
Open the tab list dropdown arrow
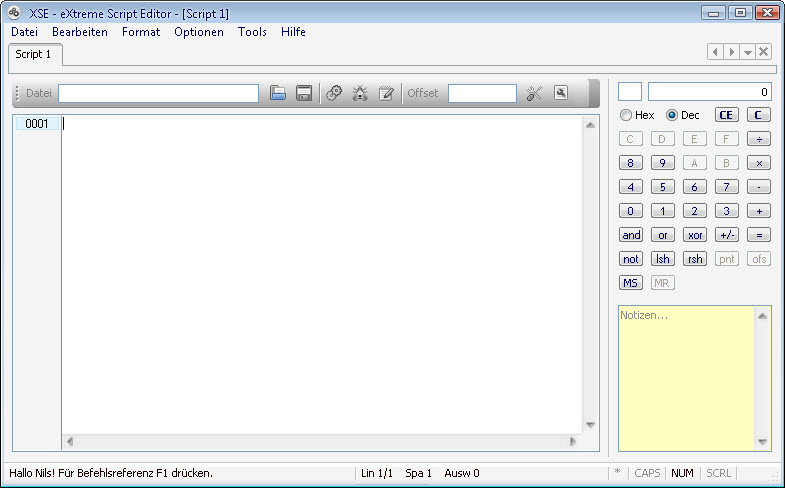[747, 52]
